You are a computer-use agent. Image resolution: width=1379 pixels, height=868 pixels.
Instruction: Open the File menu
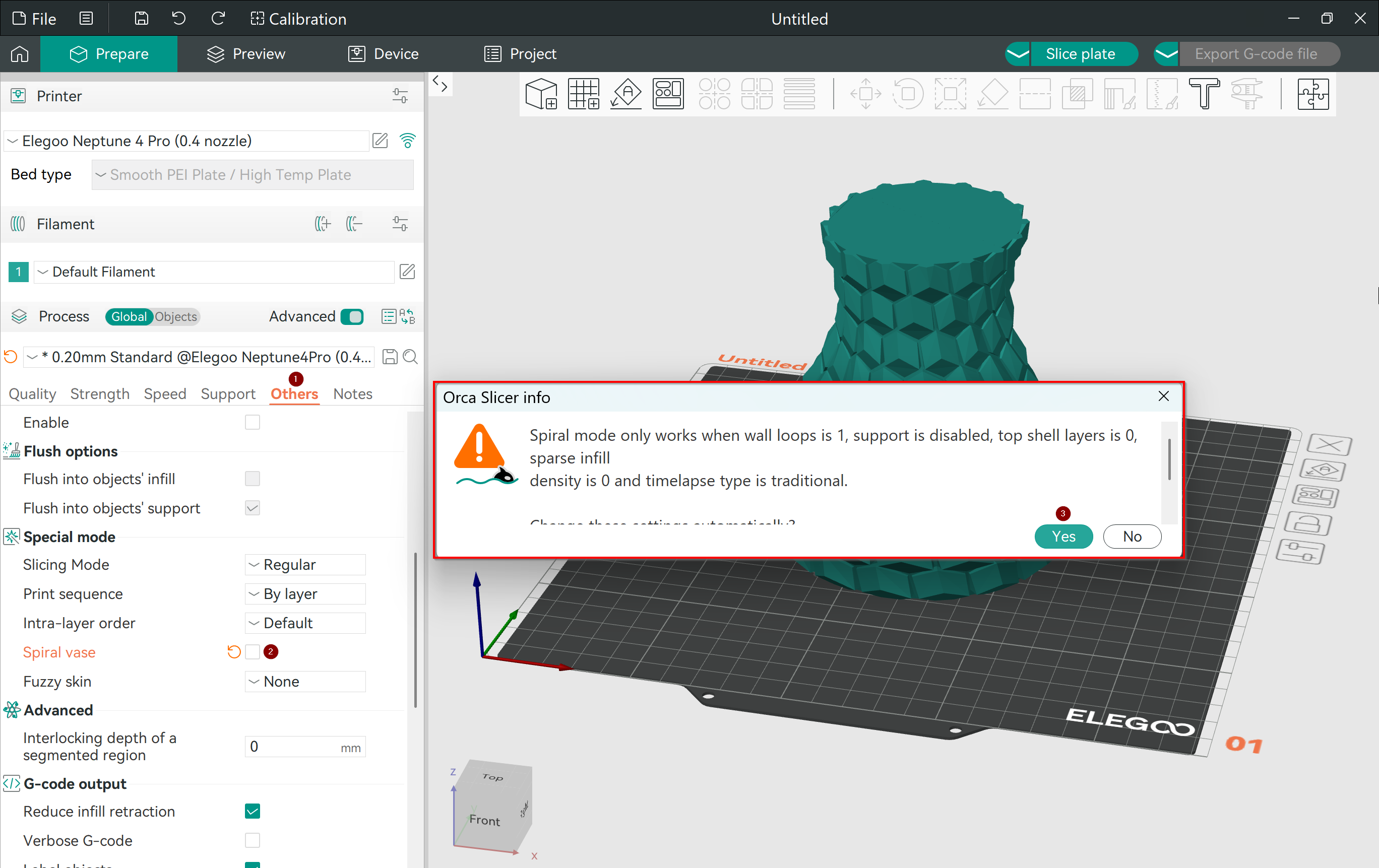click(34, 19)
